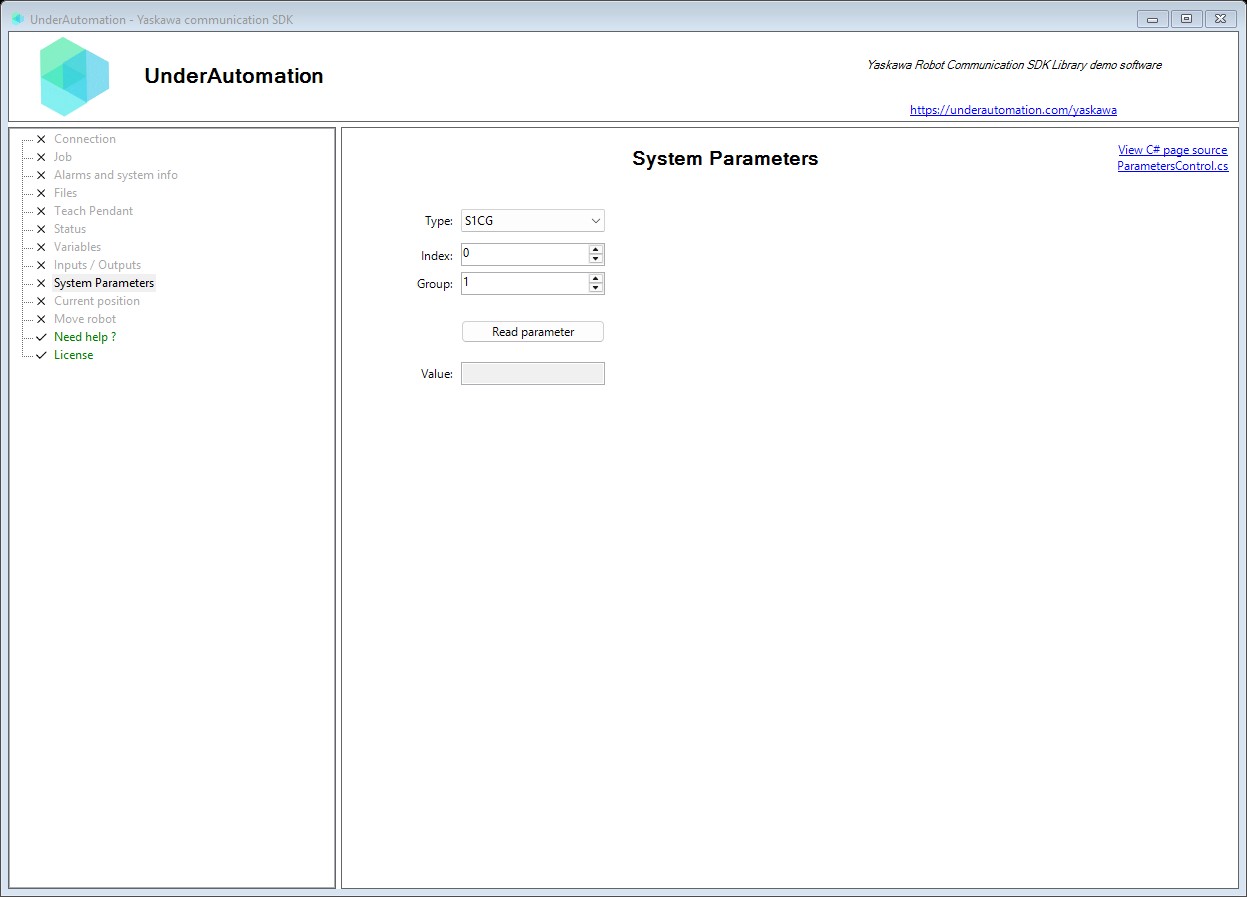This screenshot has height=897, width=1247.
Task: Click the check icon beside License
Action: pyautogui.click(x=41, y=355)
